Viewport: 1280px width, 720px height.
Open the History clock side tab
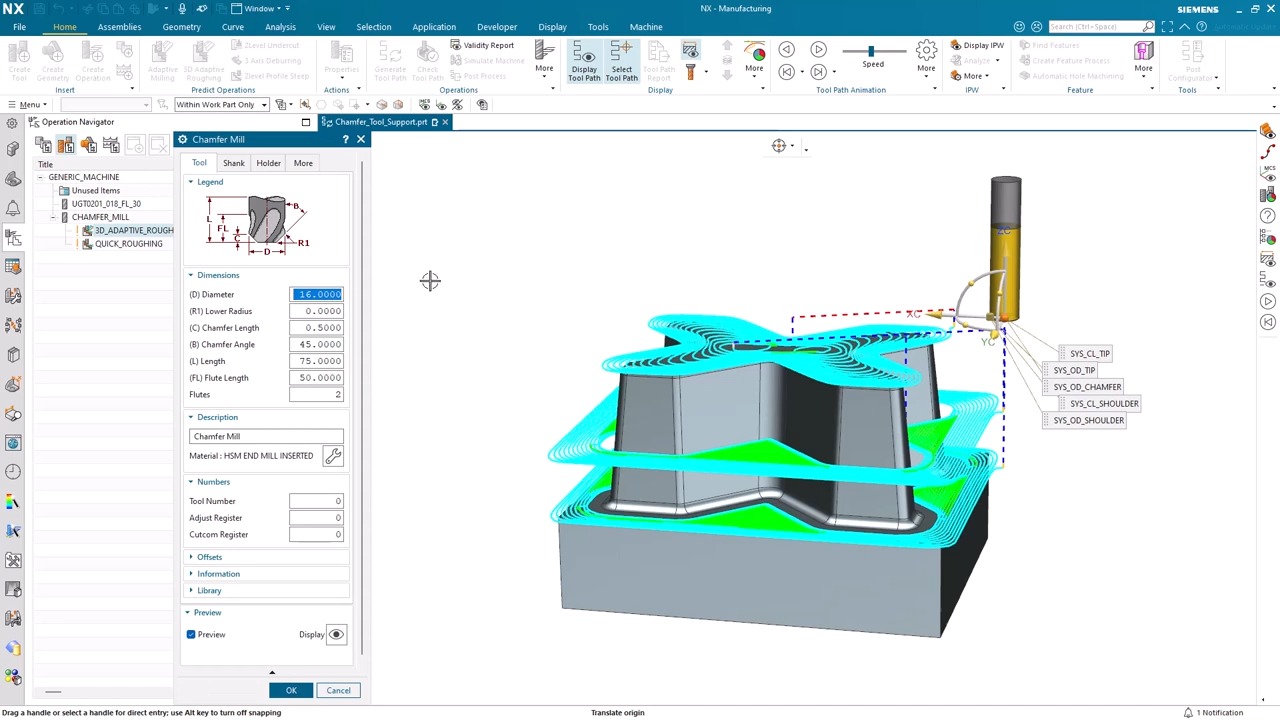[x=13, y=472]
